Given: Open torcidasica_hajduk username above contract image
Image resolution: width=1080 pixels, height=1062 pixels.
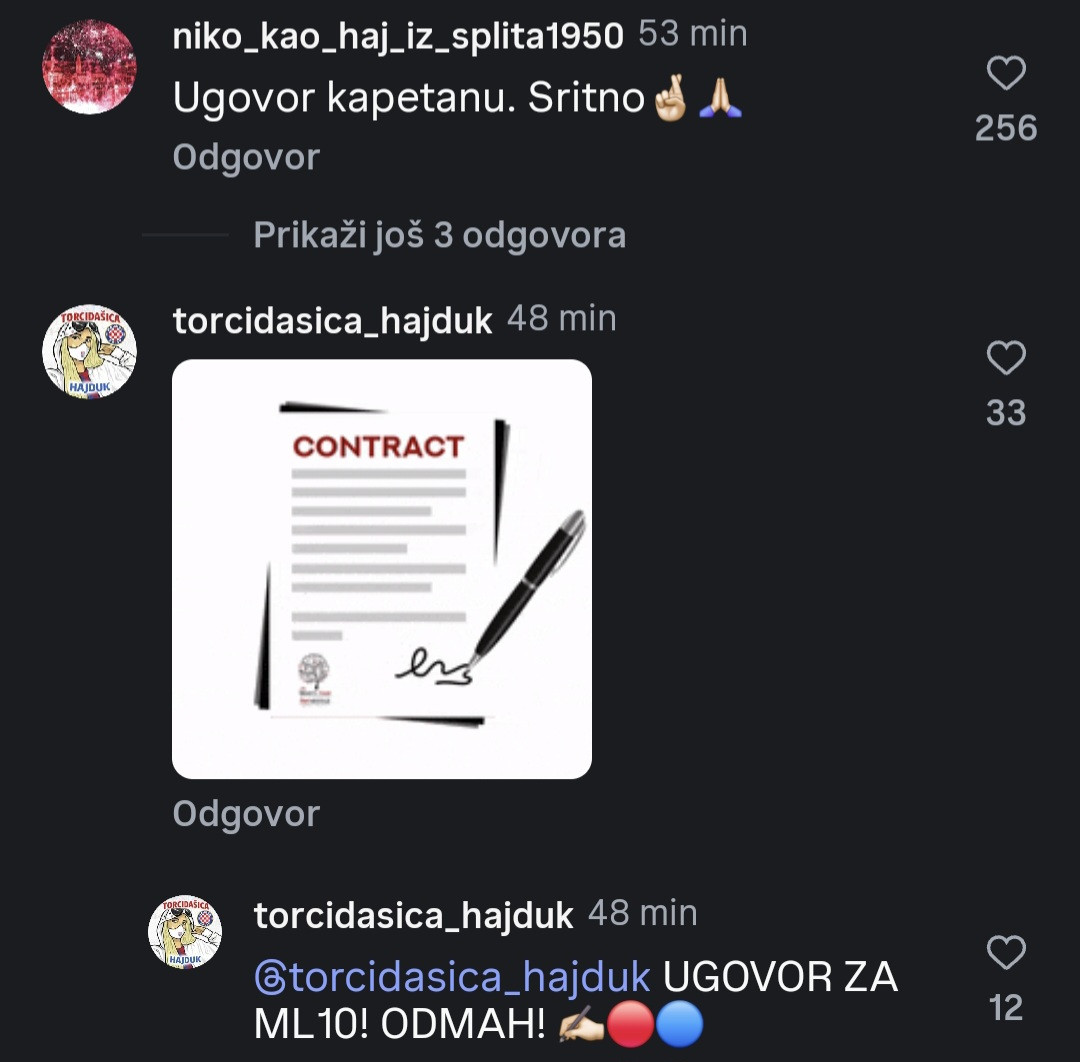Looking at the screenshot, I should [x=333, y=321].
